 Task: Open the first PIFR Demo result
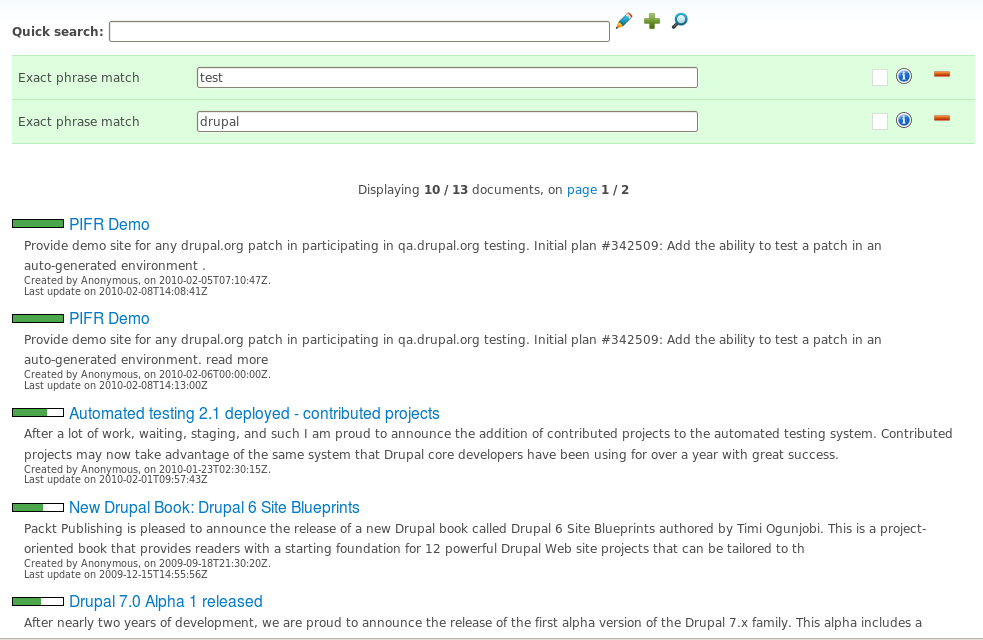(109, 223)
